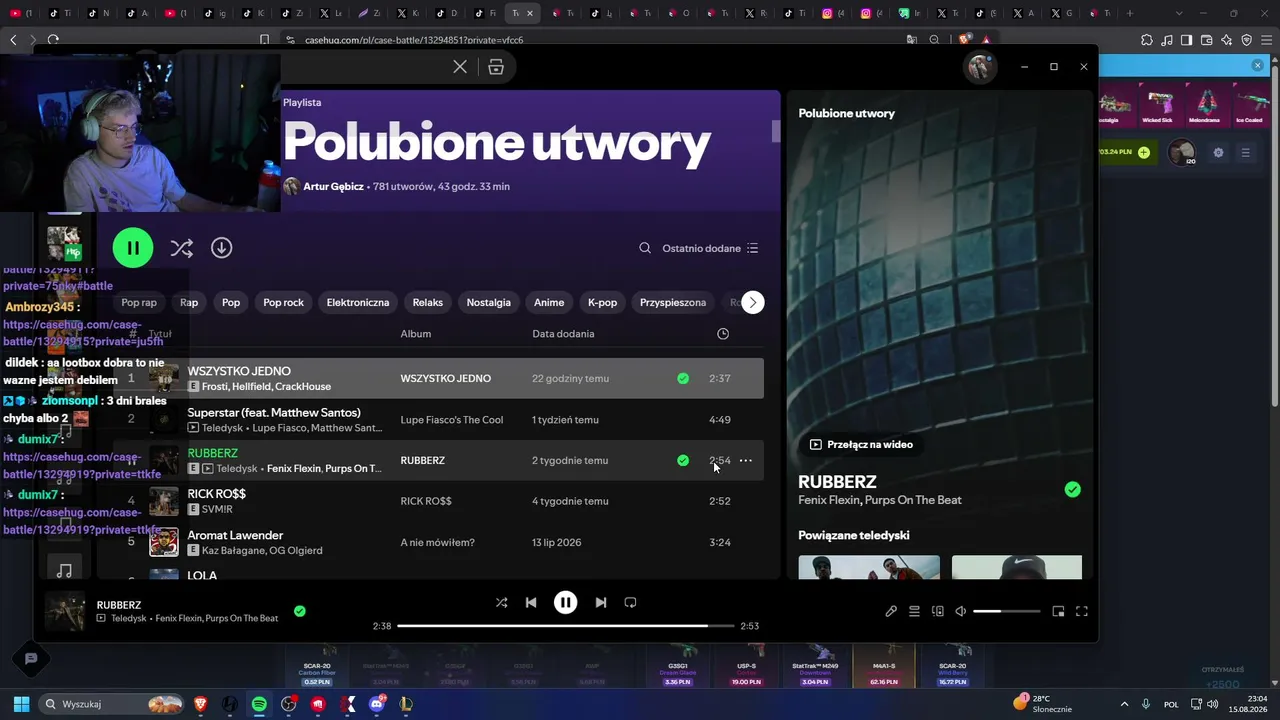Select the RICK RO$$ track title
Screen dimensions: 1280x720
tap(217, 494)
